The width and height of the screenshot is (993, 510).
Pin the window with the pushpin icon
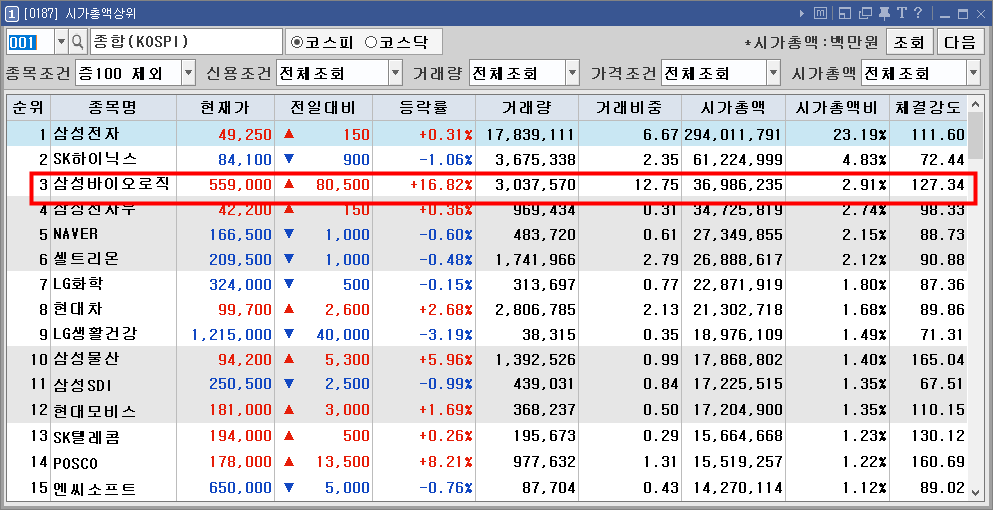[x=884, y=13]
